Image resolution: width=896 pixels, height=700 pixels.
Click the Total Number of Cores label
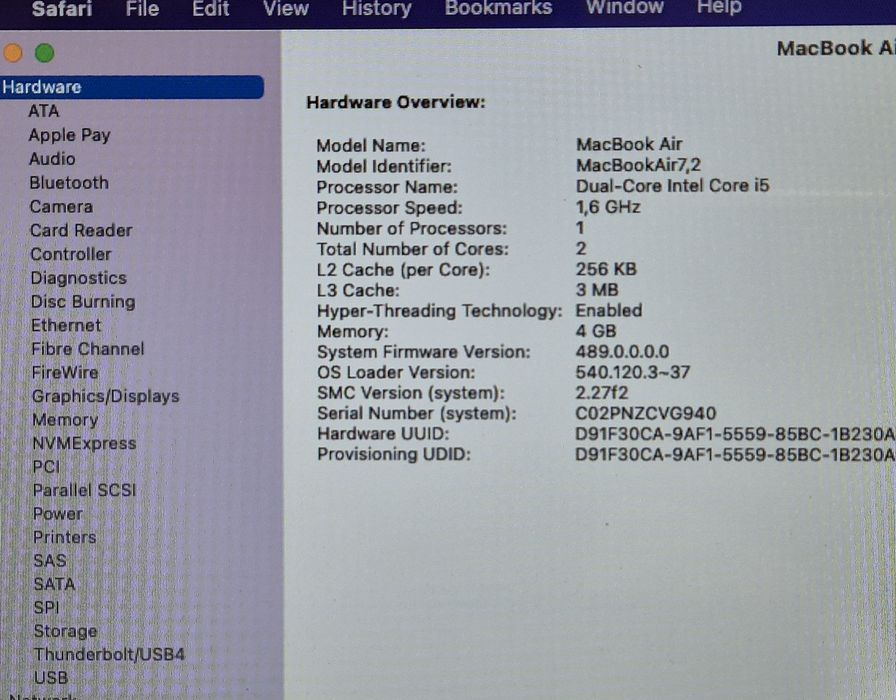(x=412, y=249)
